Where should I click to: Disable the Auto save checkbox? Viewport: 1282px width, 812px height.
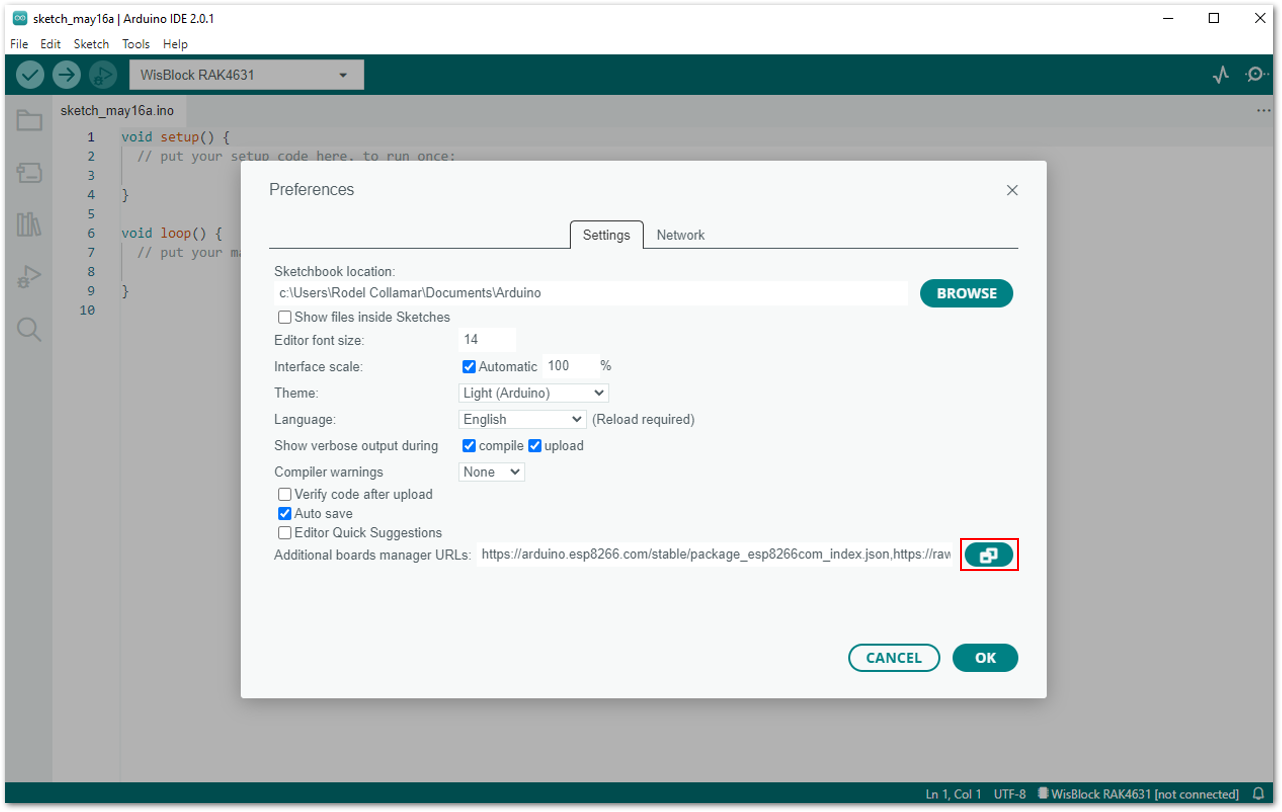[285, 514]
